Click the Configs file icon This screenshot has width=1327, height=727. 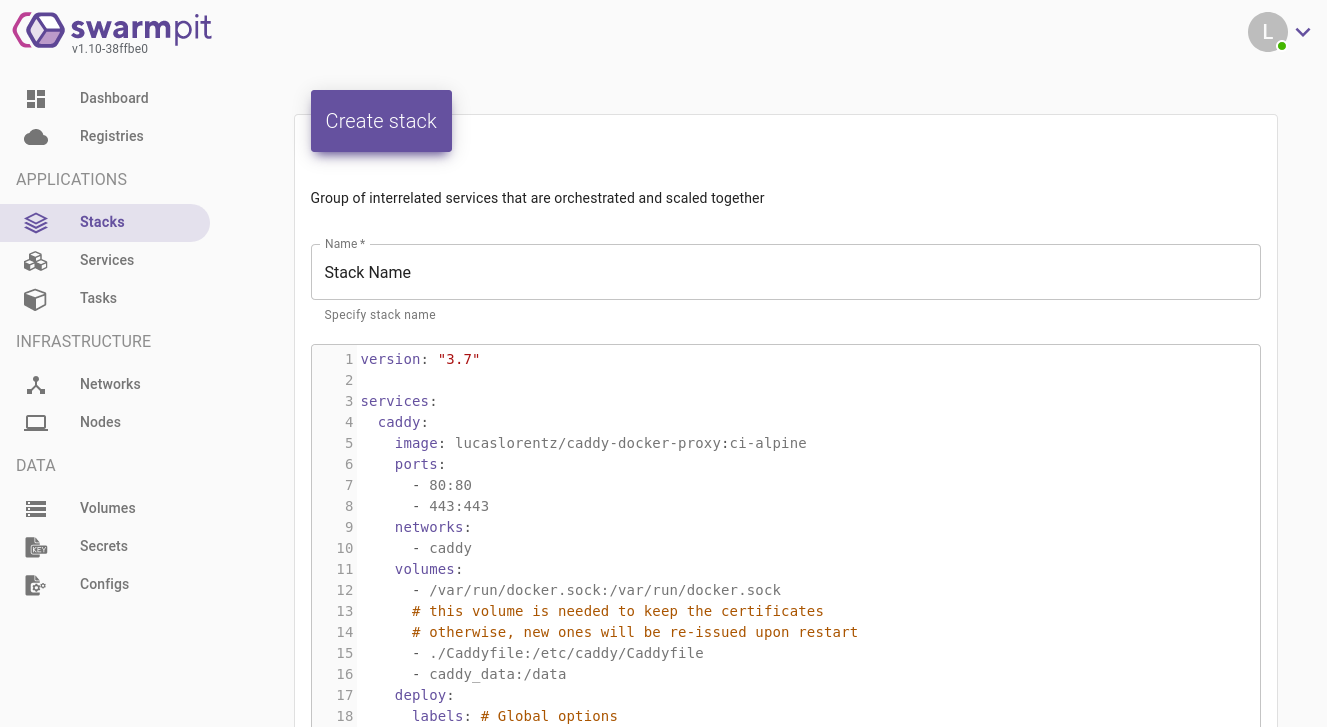(36, 584)
